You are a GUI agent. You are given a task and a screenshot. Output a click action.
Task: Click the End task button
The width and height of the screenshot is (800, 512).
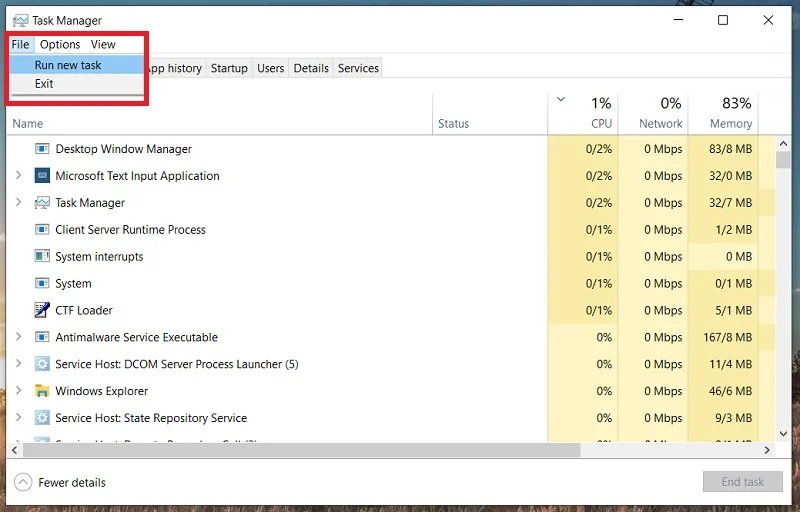742,481
